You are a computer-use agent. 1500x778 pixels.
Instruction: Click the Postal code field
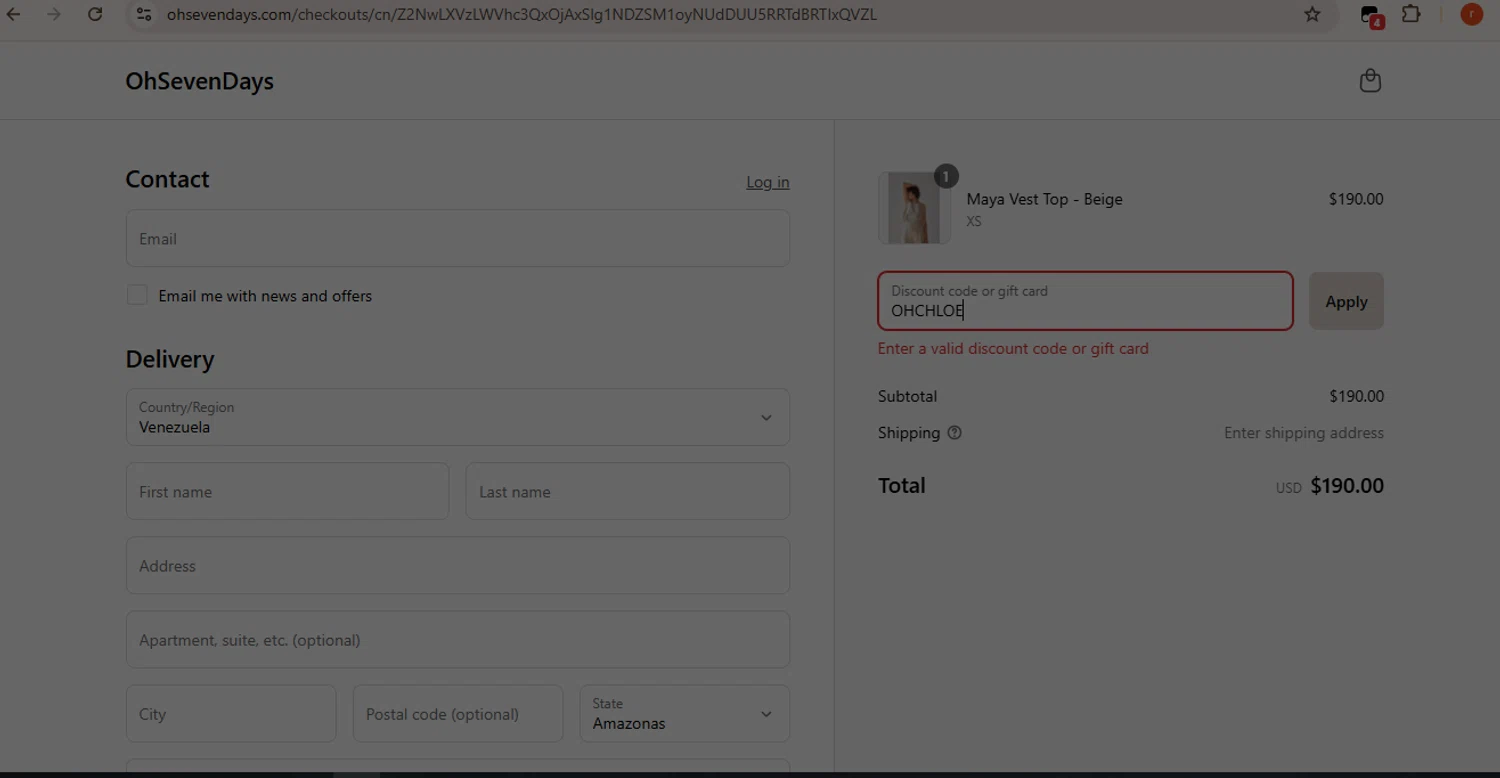pos(458,713)
